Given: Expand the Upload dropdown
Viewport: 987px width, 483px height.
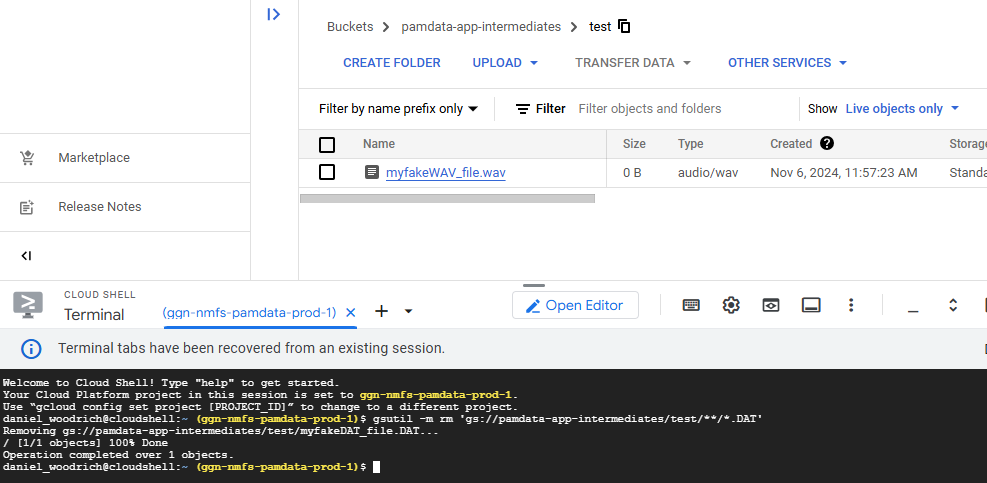Looking at the screenshot, I should coord(505,63).
